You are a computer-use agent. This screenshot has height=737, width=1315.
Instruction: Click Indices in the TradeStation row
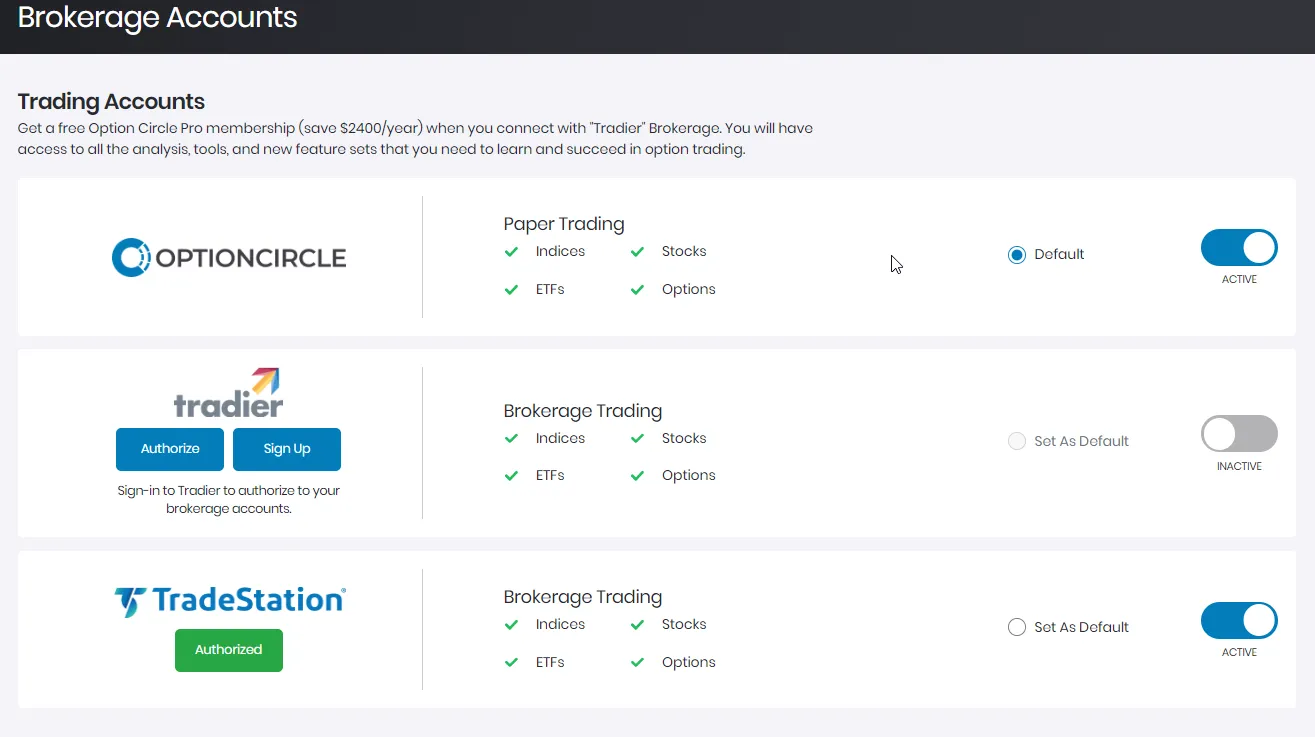point(560,625)
